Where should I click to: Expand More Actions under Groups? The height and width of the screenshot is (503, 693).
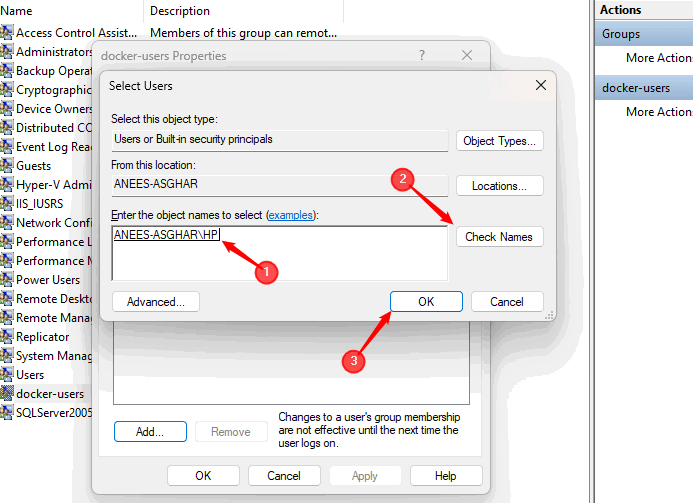[x=659, y=59]
